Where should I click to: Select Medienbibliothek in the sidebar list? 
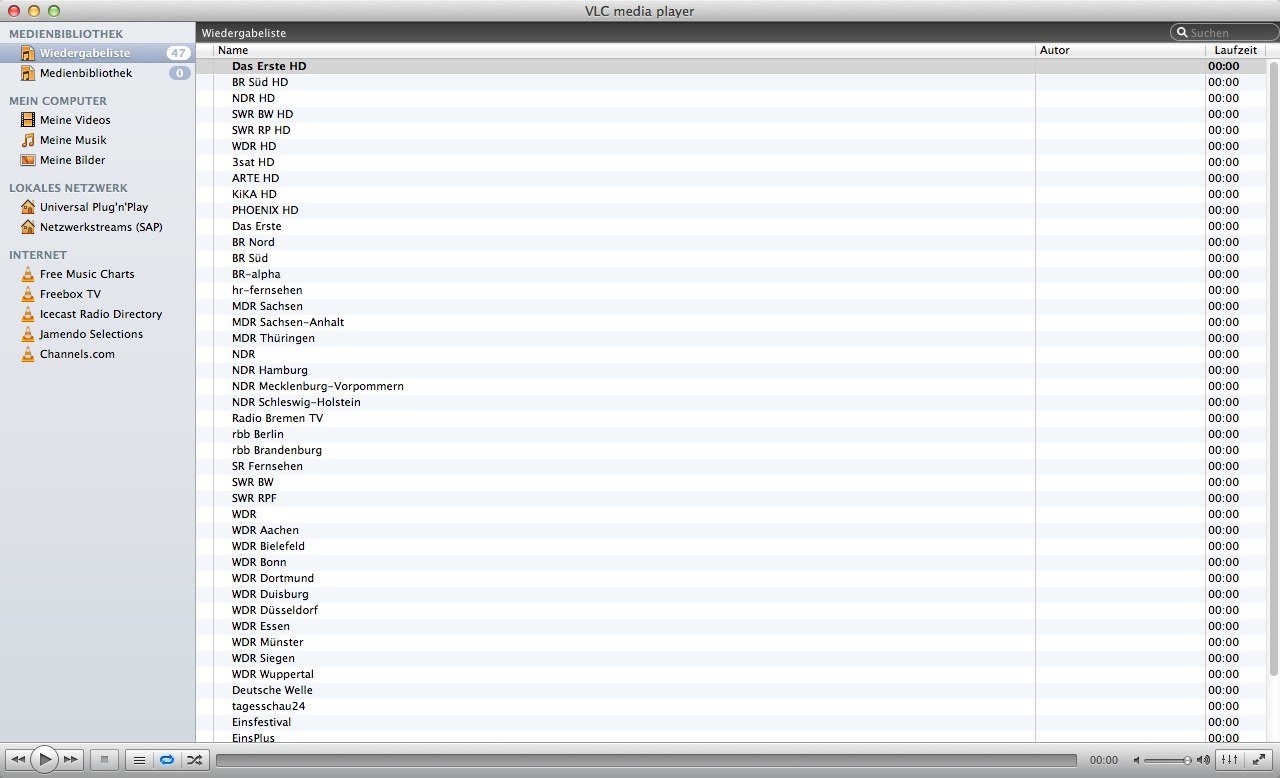(97, 73)
